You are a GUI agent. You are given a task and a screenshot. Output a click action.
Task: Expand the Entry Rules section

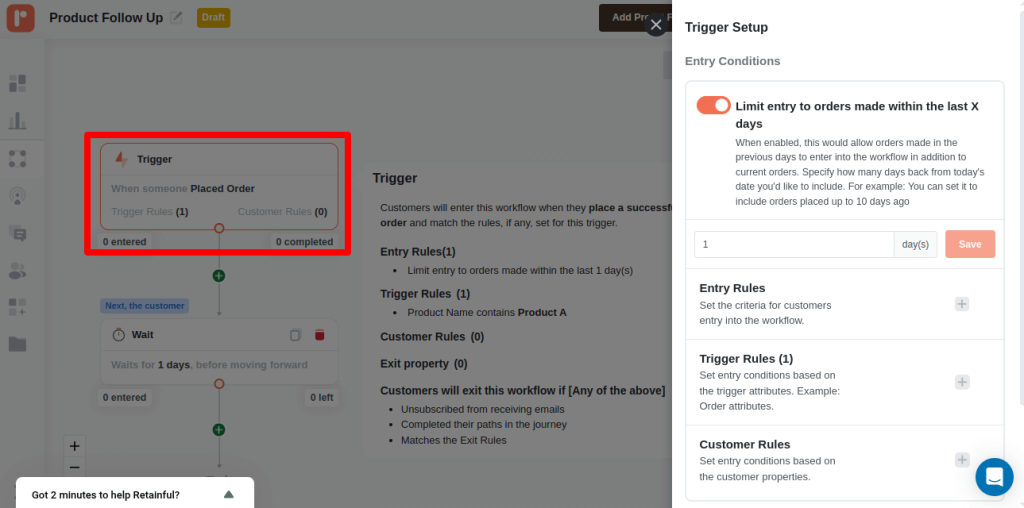pyautogui.click(x=961, y=304)
